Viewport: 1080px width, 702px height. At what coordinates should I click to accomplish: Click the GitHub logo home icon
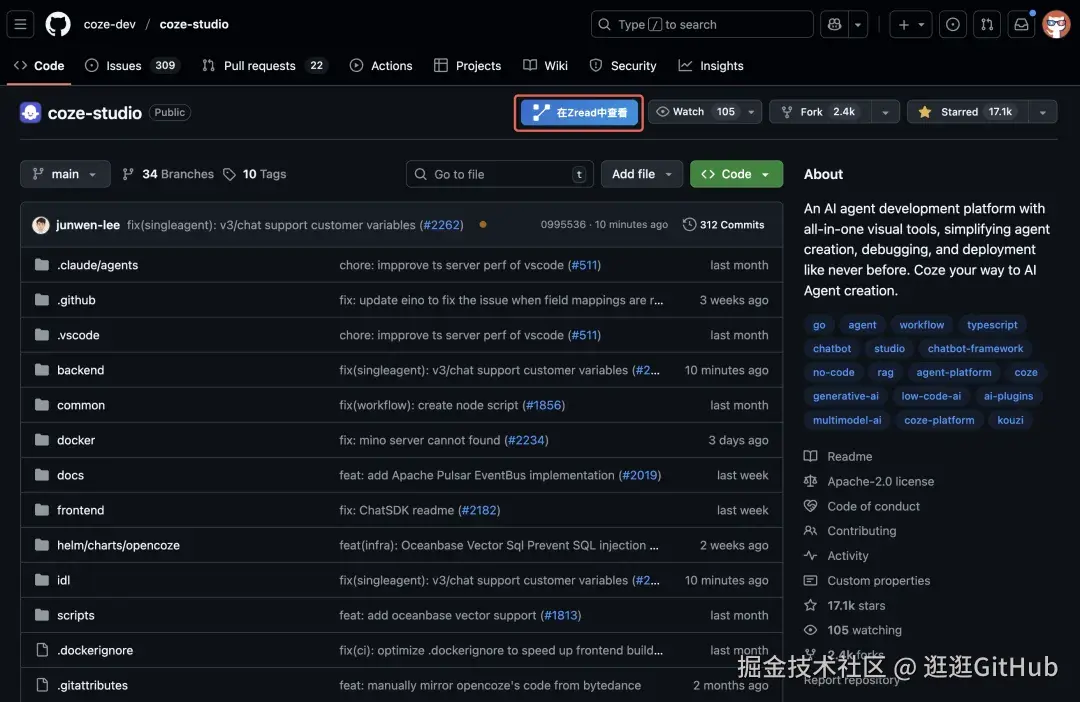pyautogui.click(x=58, y=24)
